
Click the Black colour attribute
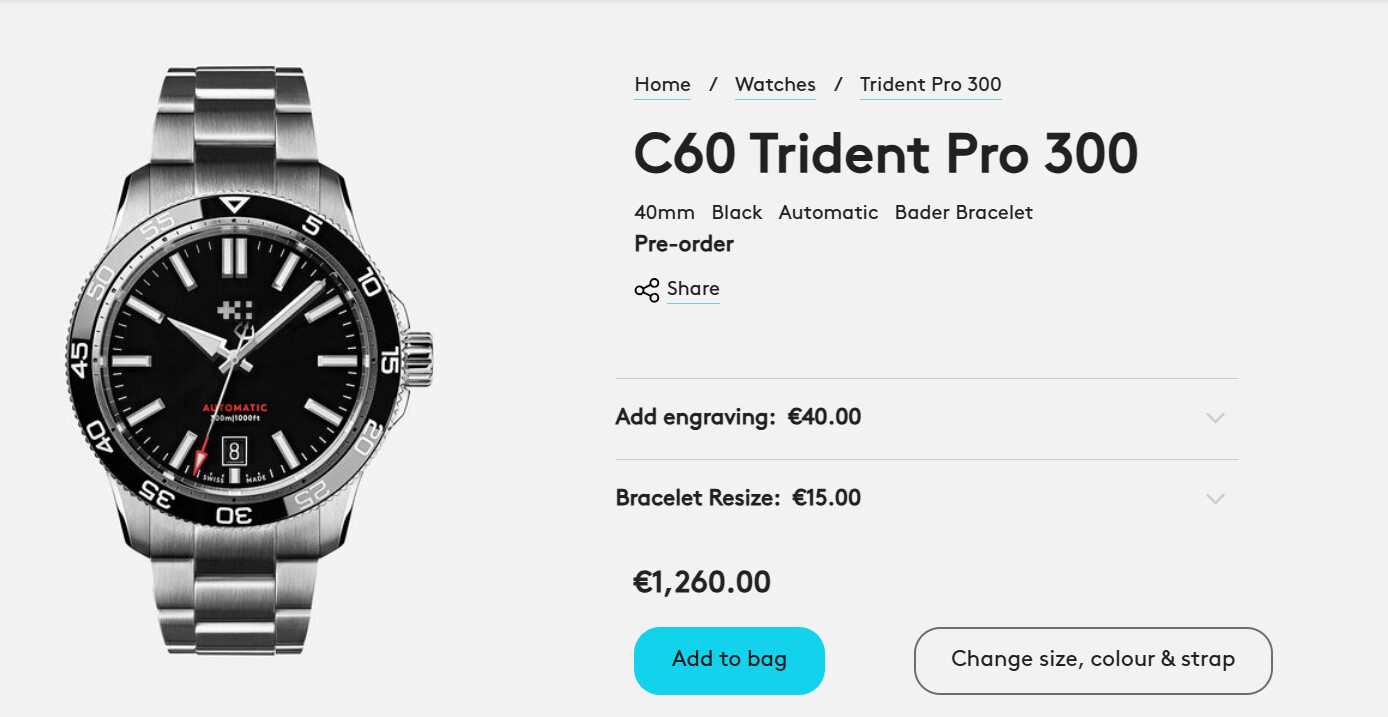(737, 213)
